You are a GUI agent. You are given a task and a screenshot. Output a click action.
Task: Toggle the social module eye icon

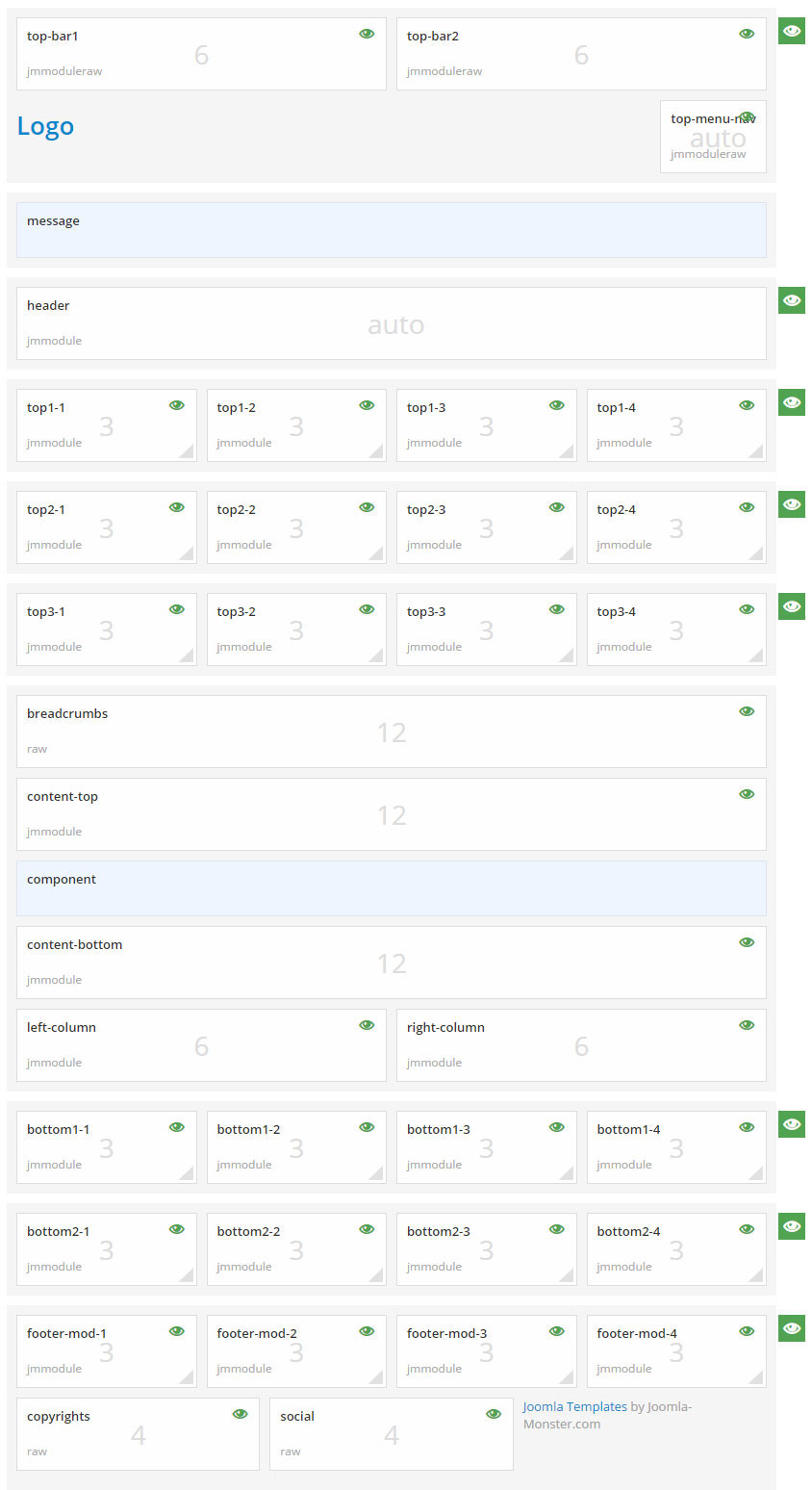[x=494, y=1414]
